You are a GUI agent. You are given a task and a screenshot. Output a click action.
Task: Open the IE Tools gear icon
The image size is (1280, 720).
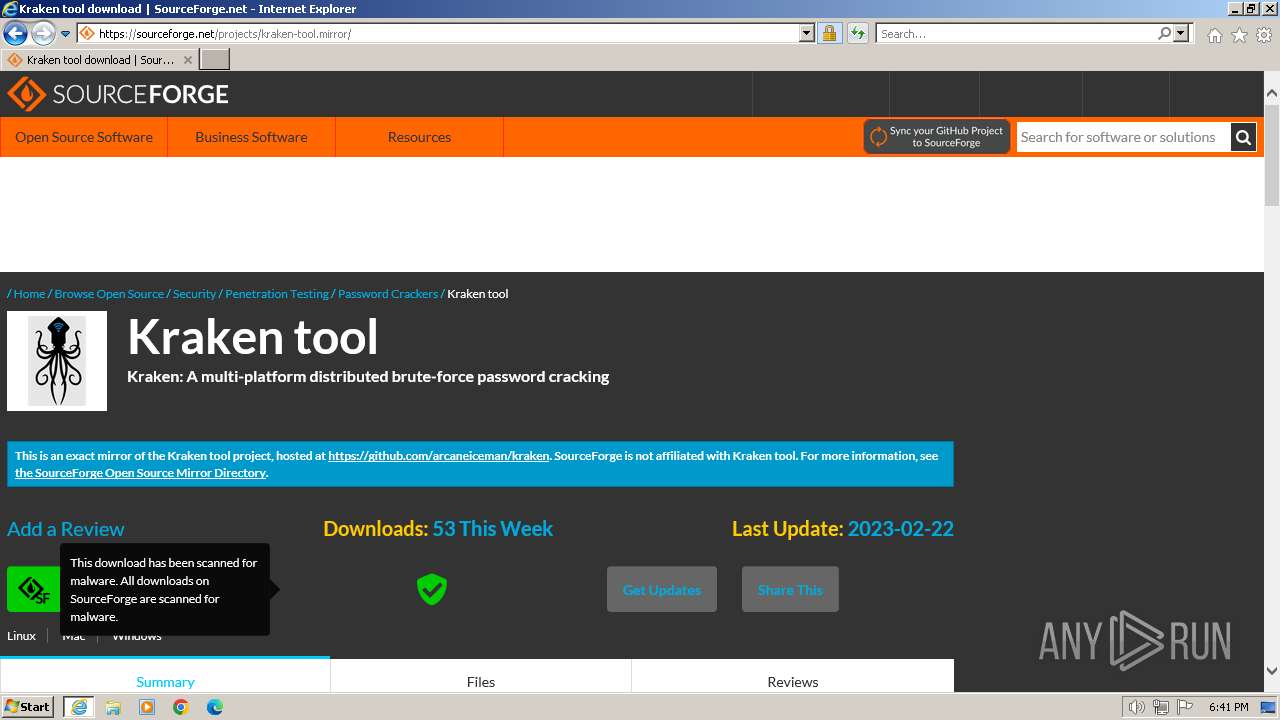coord(1264,35)
